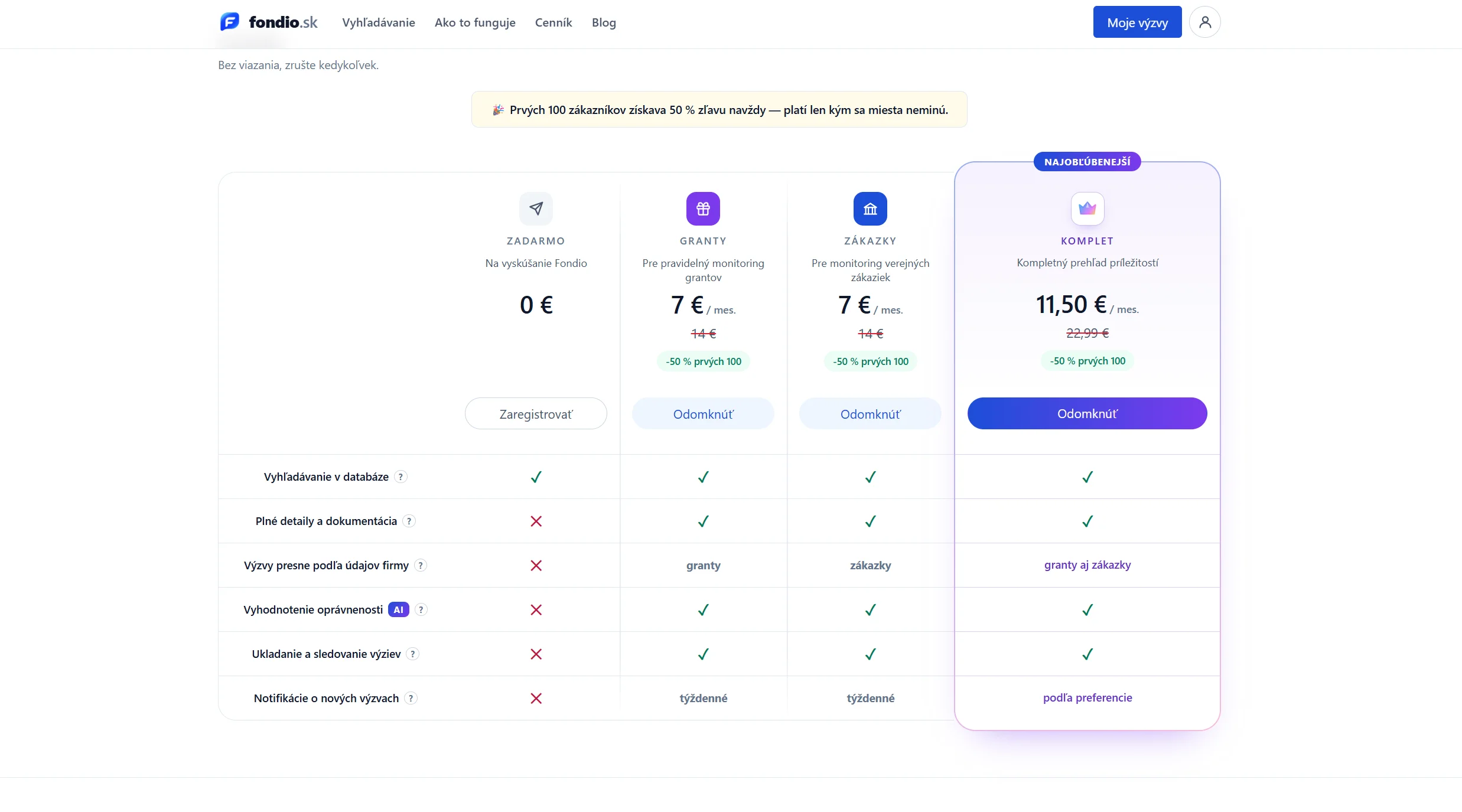Viewport: 1462px width, 812px height.
Task: Click the Moje výzvy button
Action: (x=1137, y=22)
